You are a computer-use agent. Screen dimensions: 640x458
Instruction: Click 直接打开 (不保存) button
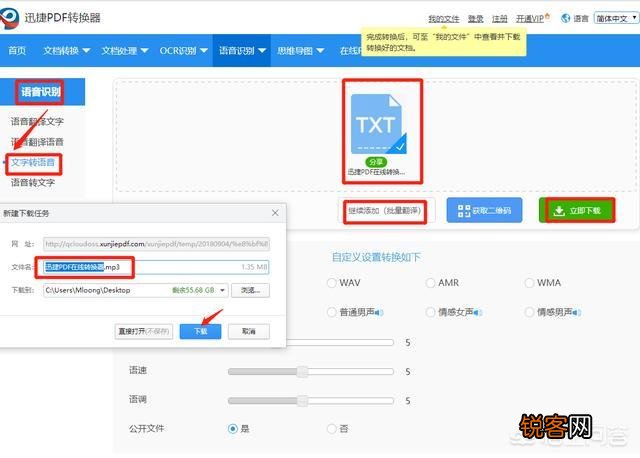pyautogui.click(x=144, y=331)
